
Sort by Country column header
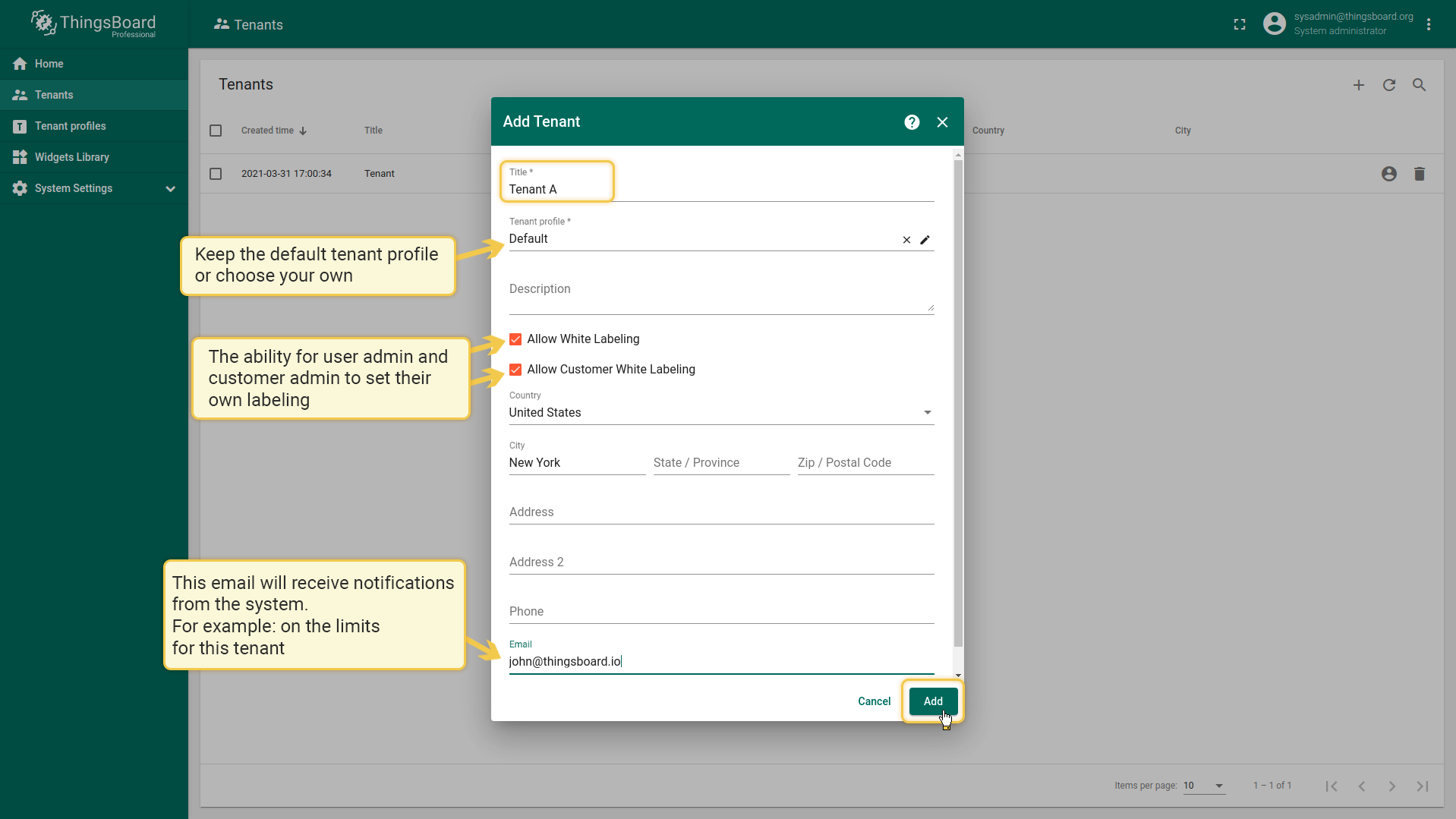click(x=988, y=131)
